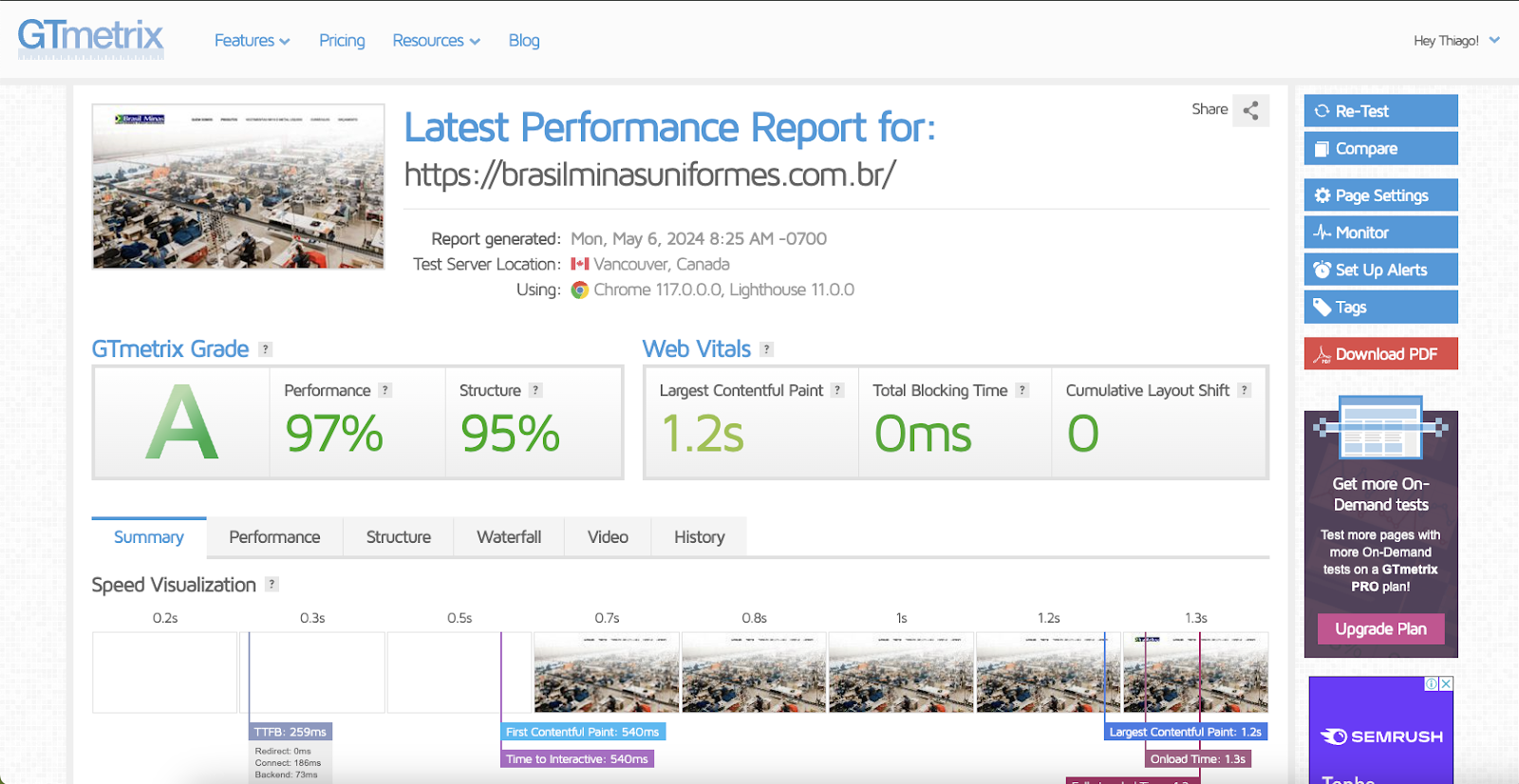Viewport: 1519px width, 784px height.
Task: Click the help icon beside Web Vitals
Action: (x=767, y=349)
